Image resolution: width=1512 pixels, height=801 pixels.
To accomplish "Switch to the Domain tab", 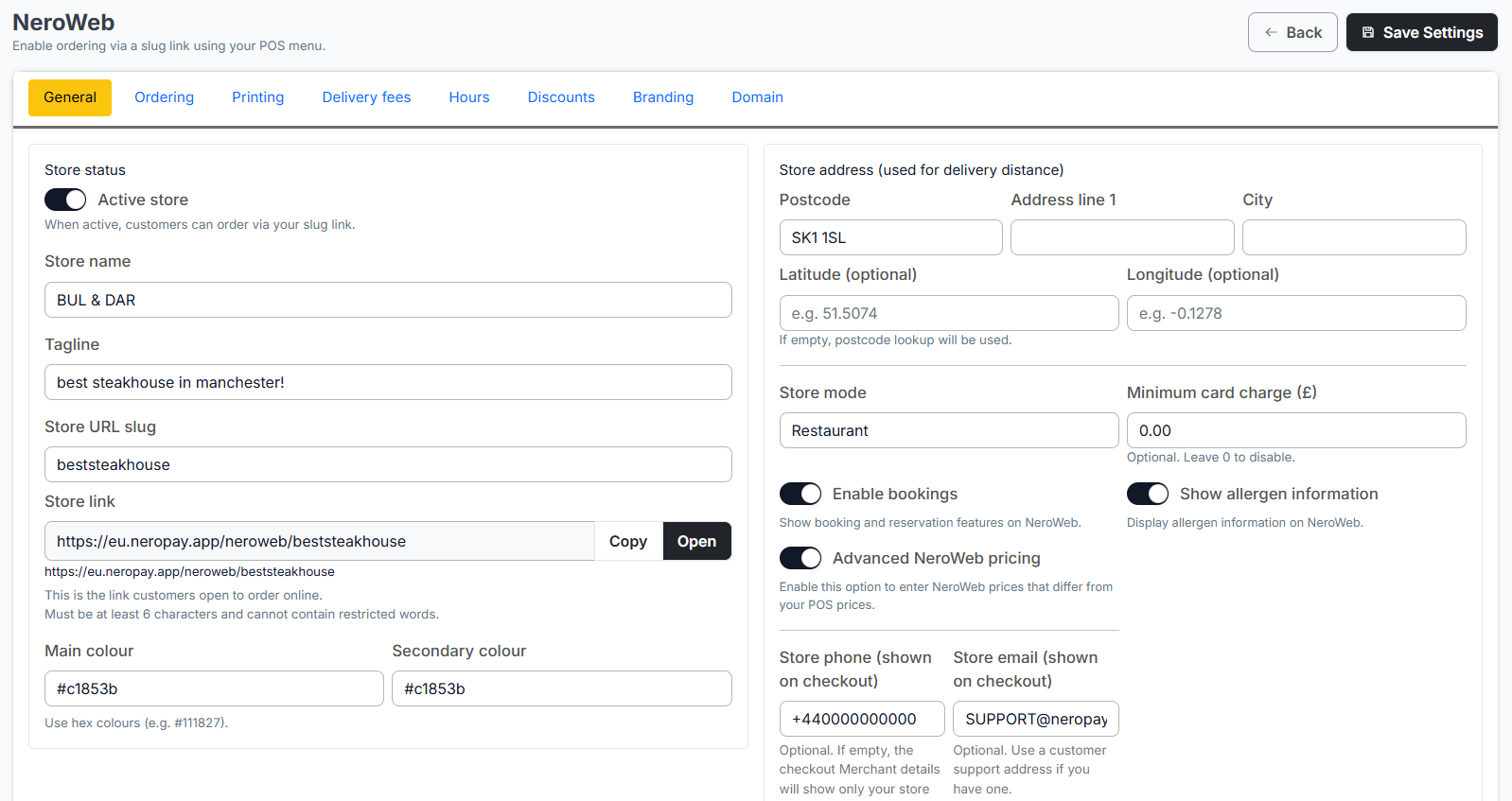I will 757,97.
